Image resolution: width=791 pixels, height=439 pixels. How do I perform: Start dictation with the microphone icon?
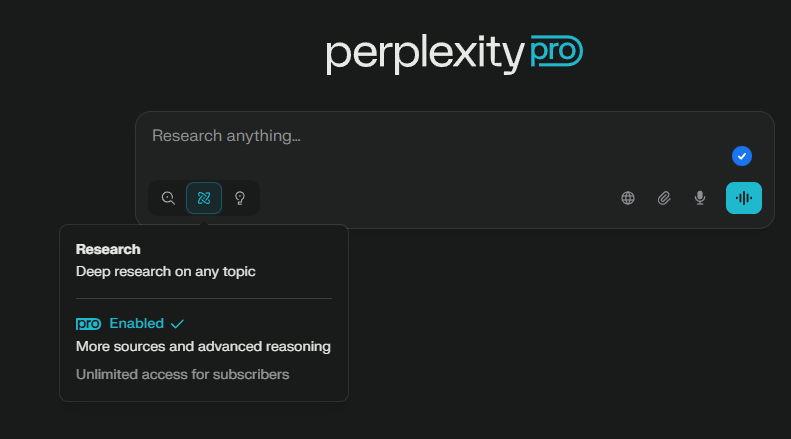[x=700, y=198]
